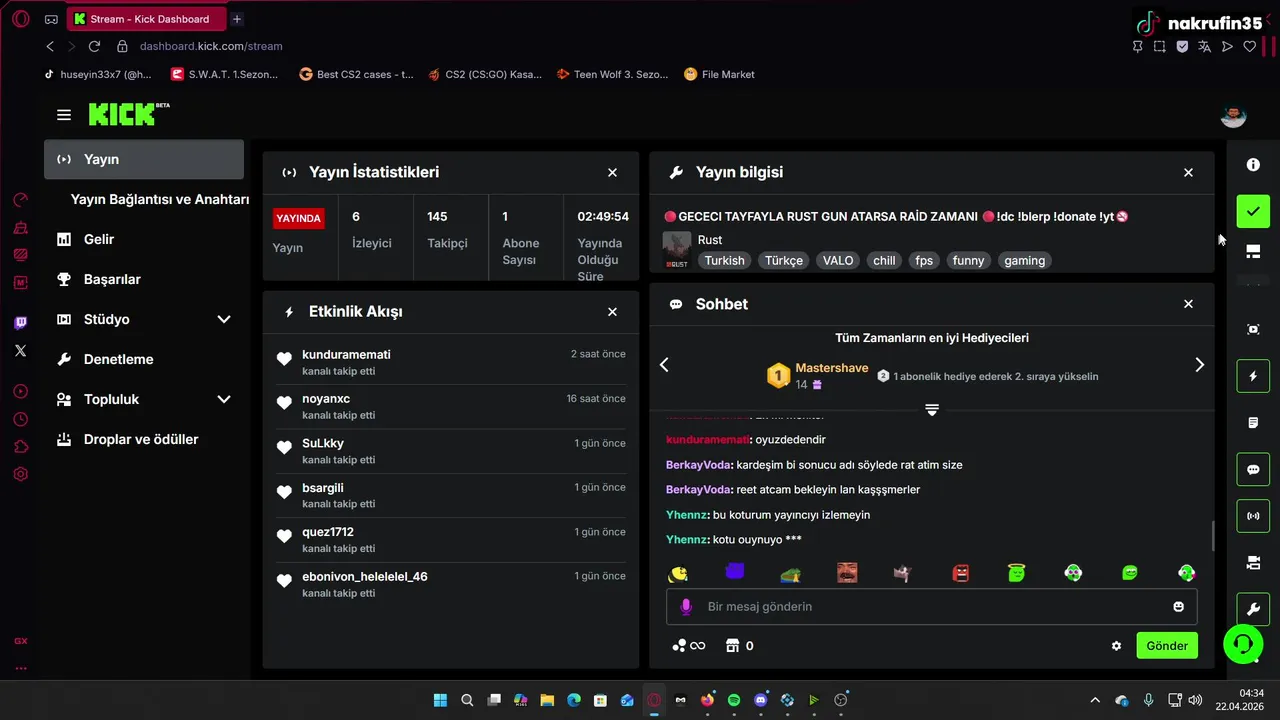
Task: Insert the red angry-face emote
Action: click(961, 573)
